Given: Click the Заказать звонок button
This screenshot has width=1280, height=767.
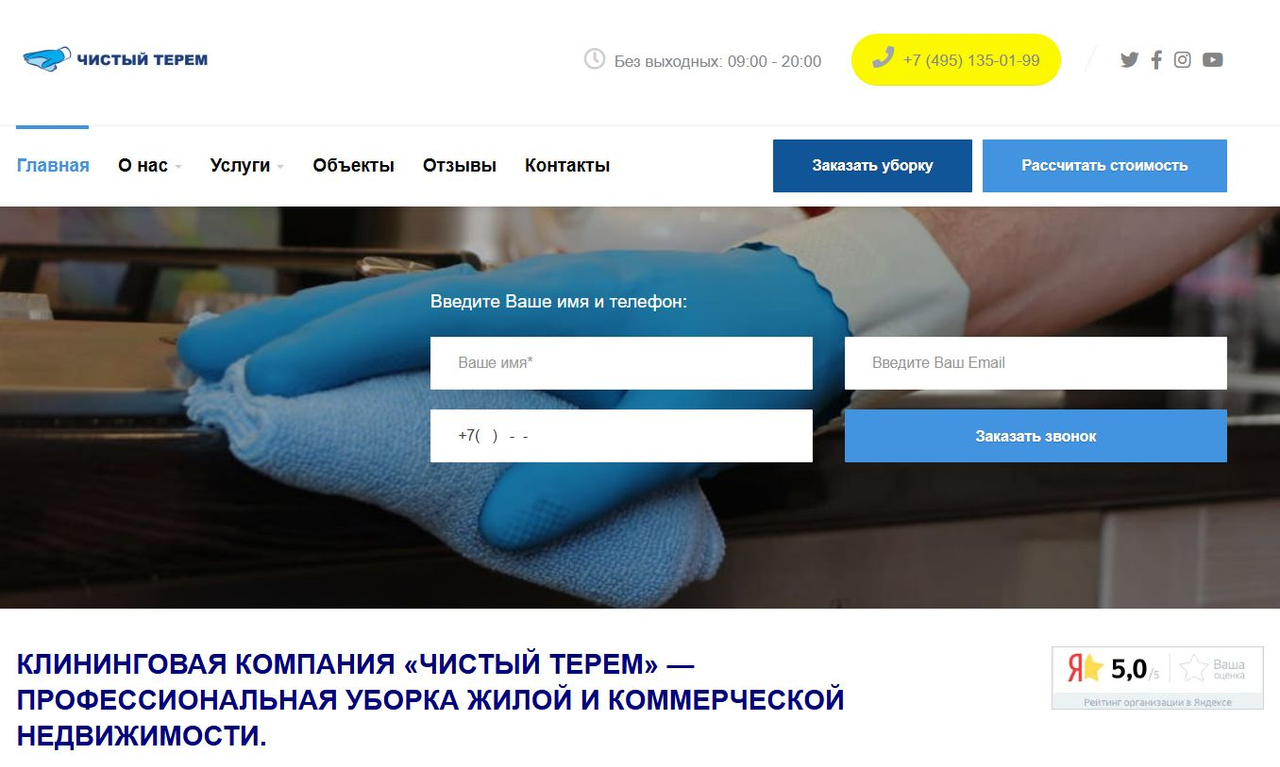Looking at the screenshot, I should click(x=1035, y=436).
